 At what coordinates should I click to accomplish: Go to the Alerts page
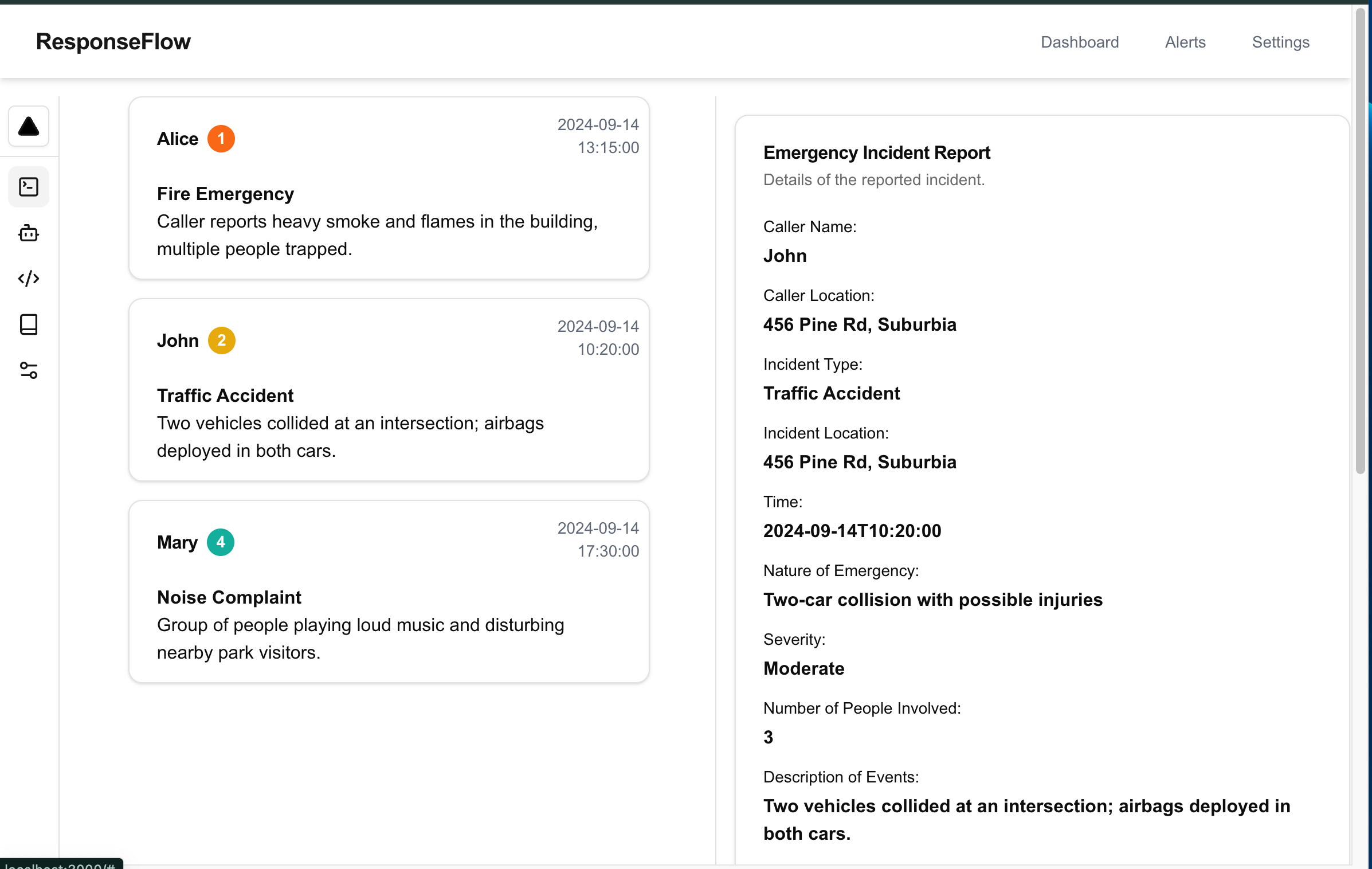click(1185, 42)
